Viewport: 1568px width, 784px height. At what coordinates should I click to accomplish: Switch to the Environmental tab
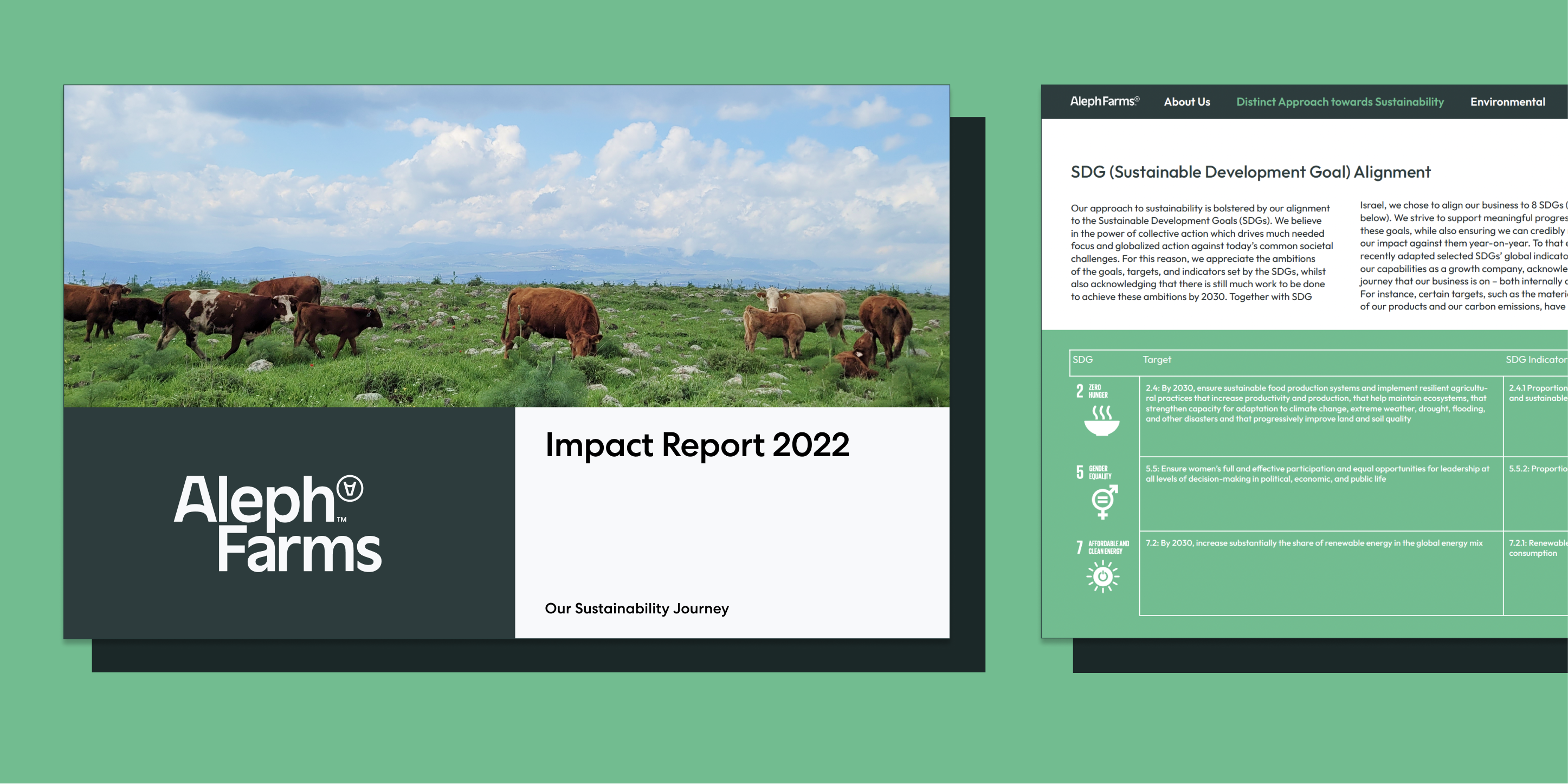1507,102
